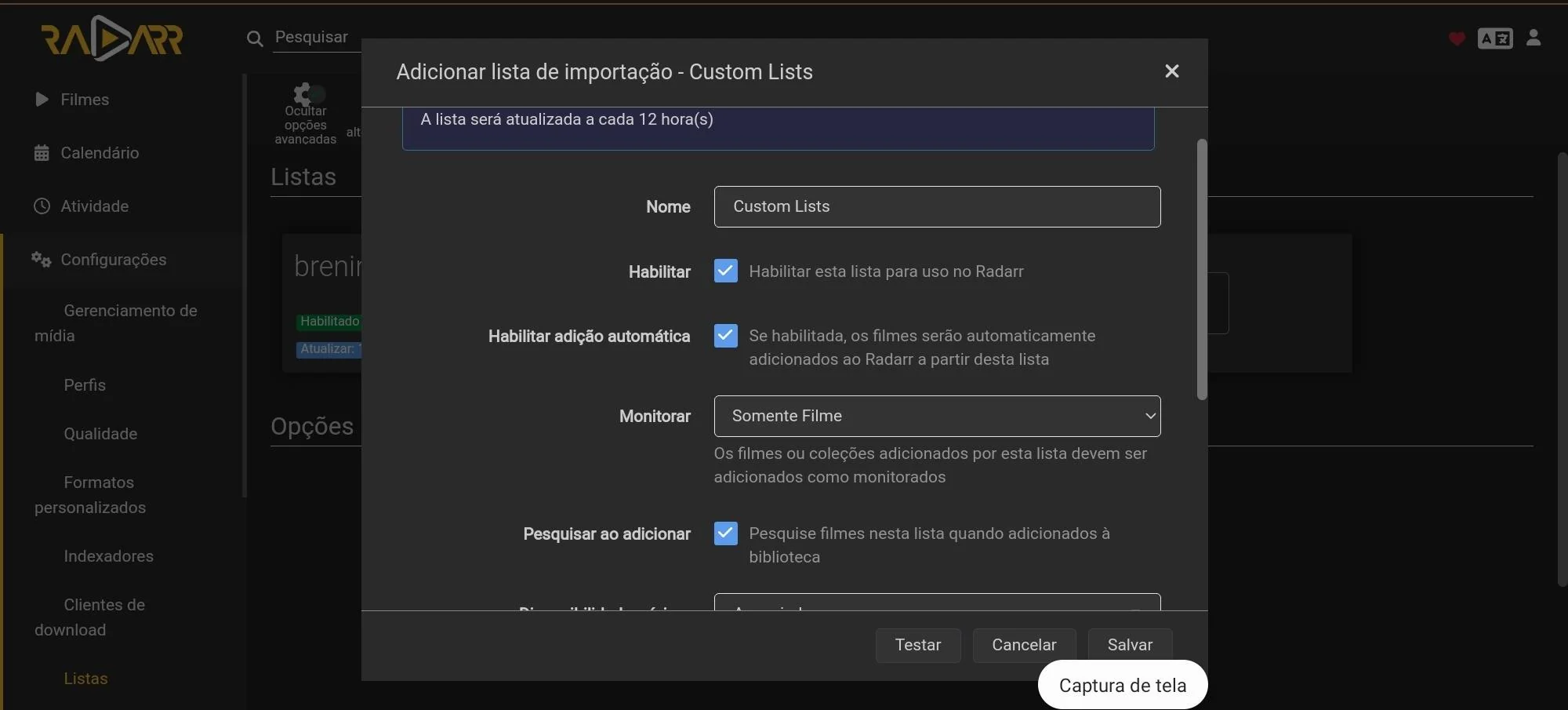Click the Testar button
Image resolution: width=1568 pixels, height=710 pixels.
(x=917, y=645)
